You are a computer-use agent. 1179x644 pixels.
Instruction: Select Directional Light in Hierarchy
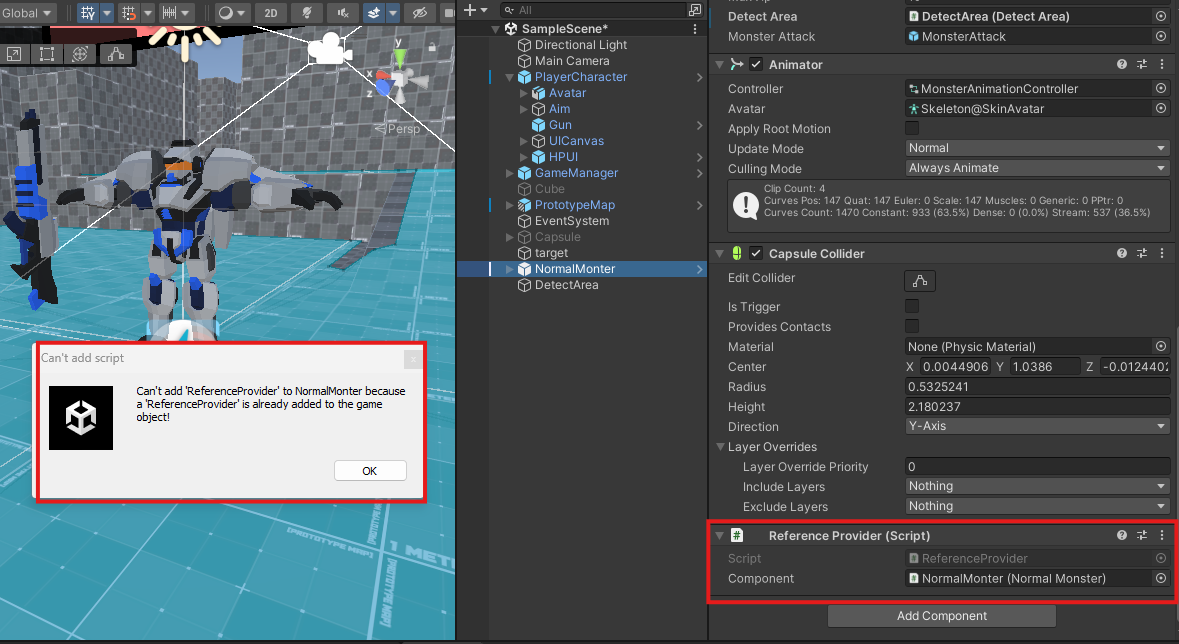[580, 45]
